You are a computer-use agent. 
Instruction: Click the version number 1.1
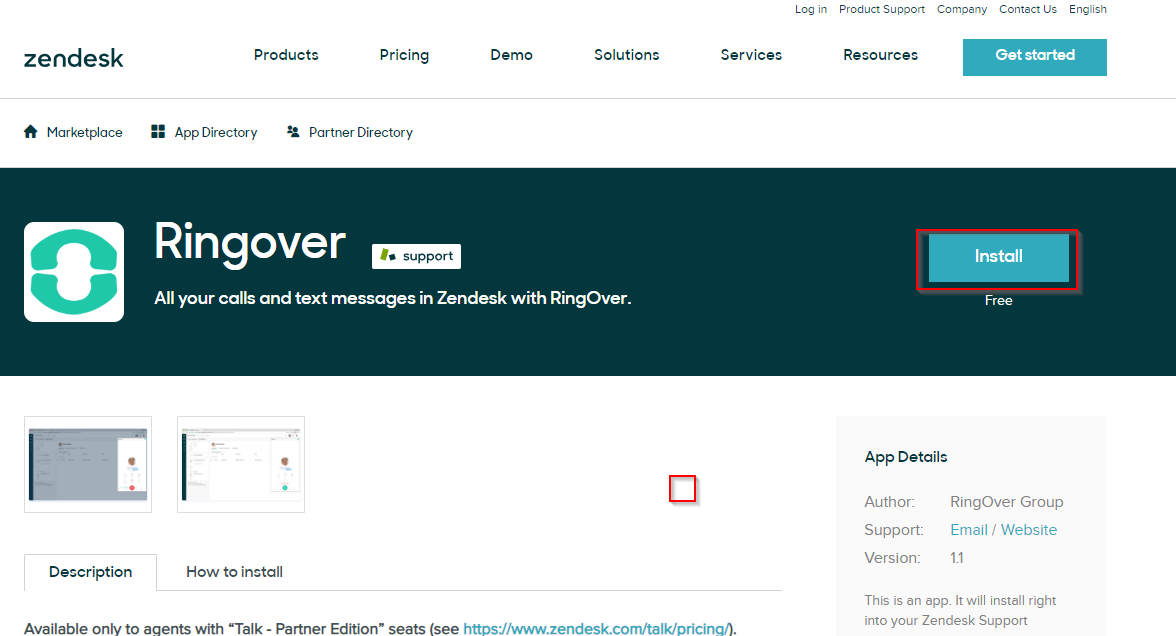[x=957, y=558]
